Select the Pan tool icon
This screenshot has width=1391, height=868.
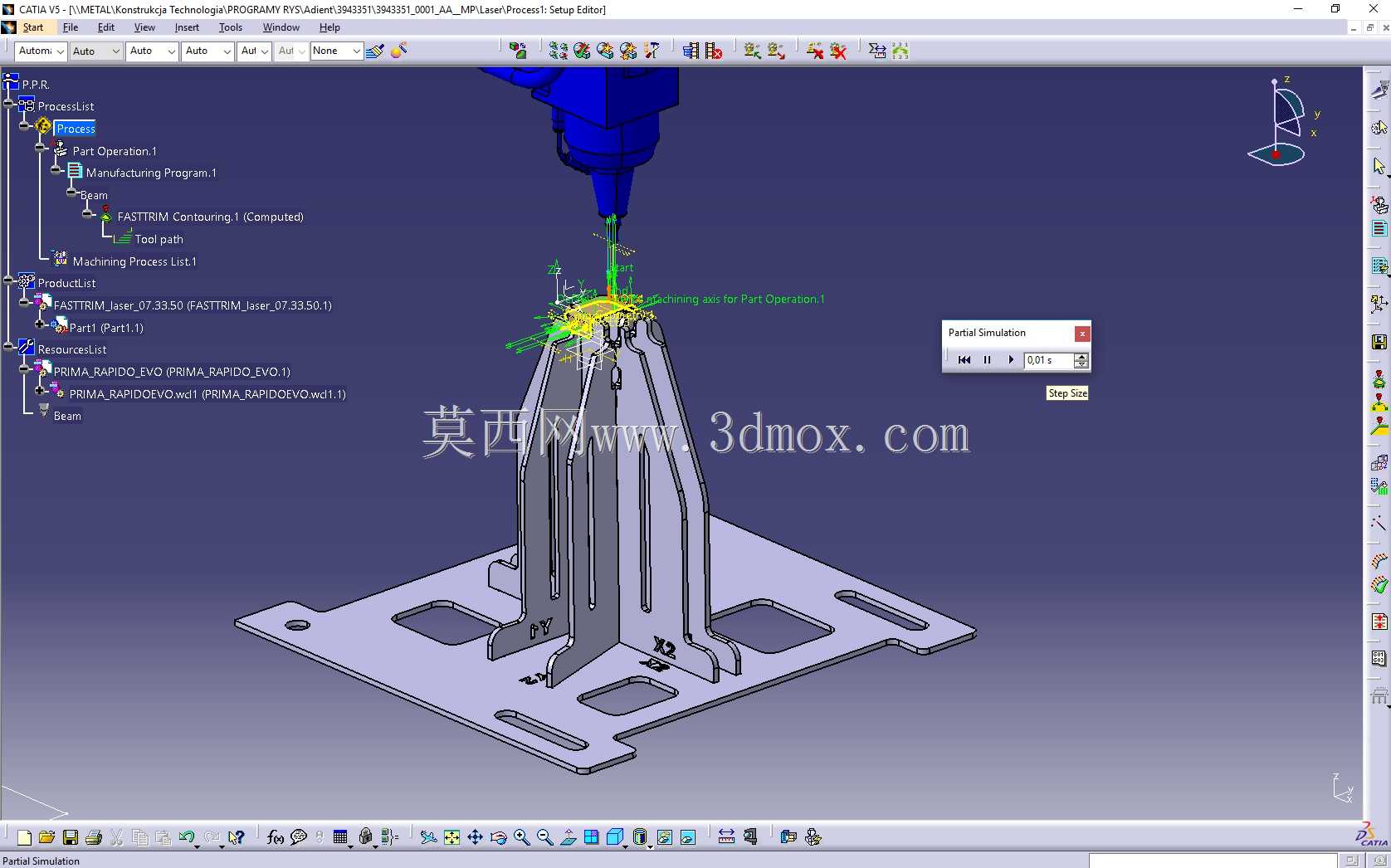(475, 837)
